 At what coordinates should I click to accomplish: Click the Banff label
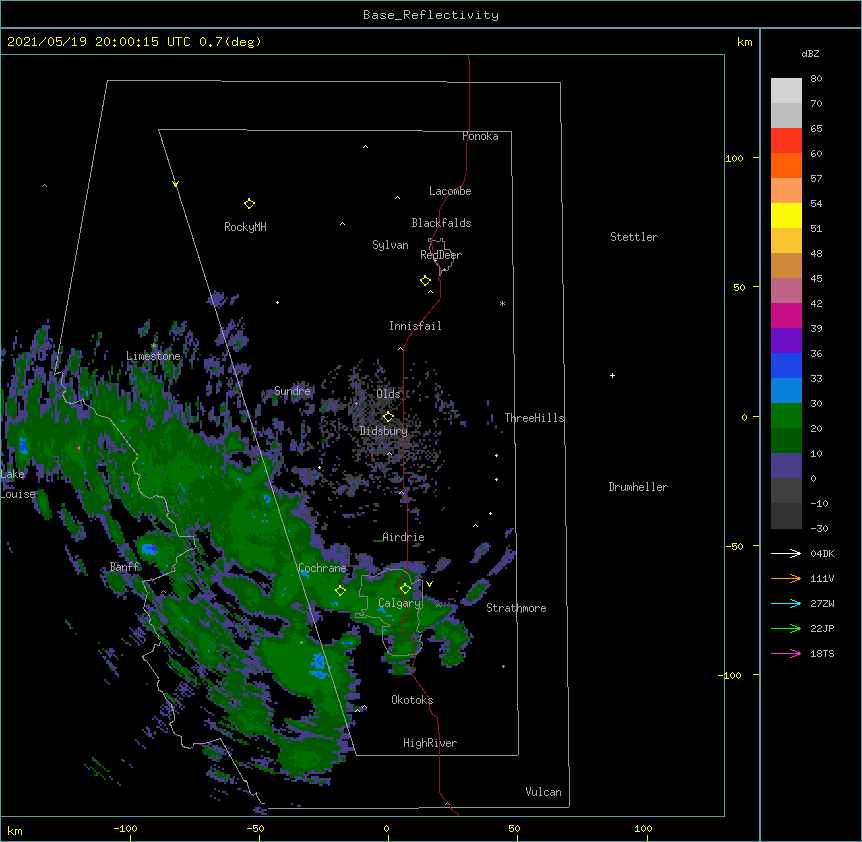(125, 567)
